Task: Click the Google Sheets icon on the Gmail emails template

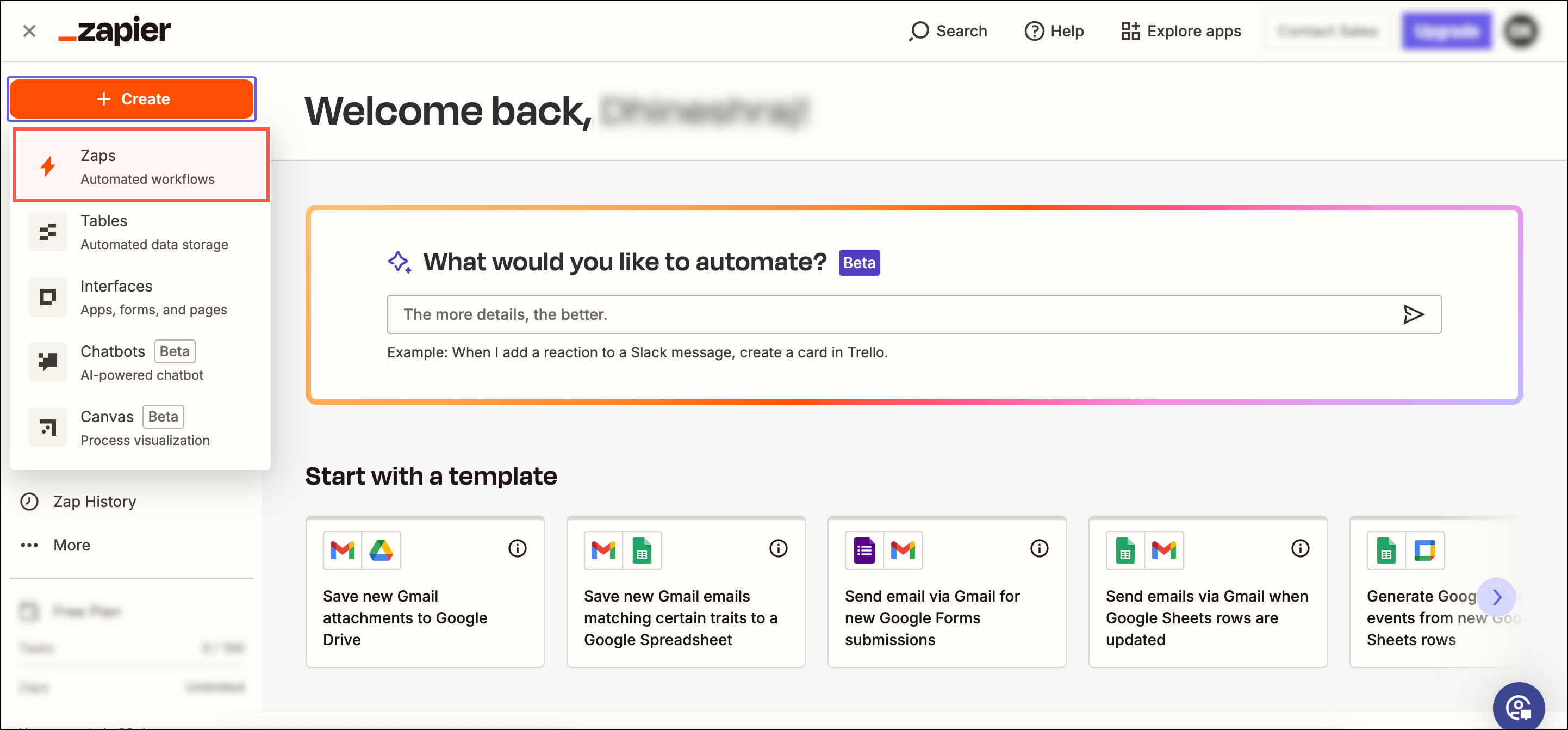Action: [642, 550]
